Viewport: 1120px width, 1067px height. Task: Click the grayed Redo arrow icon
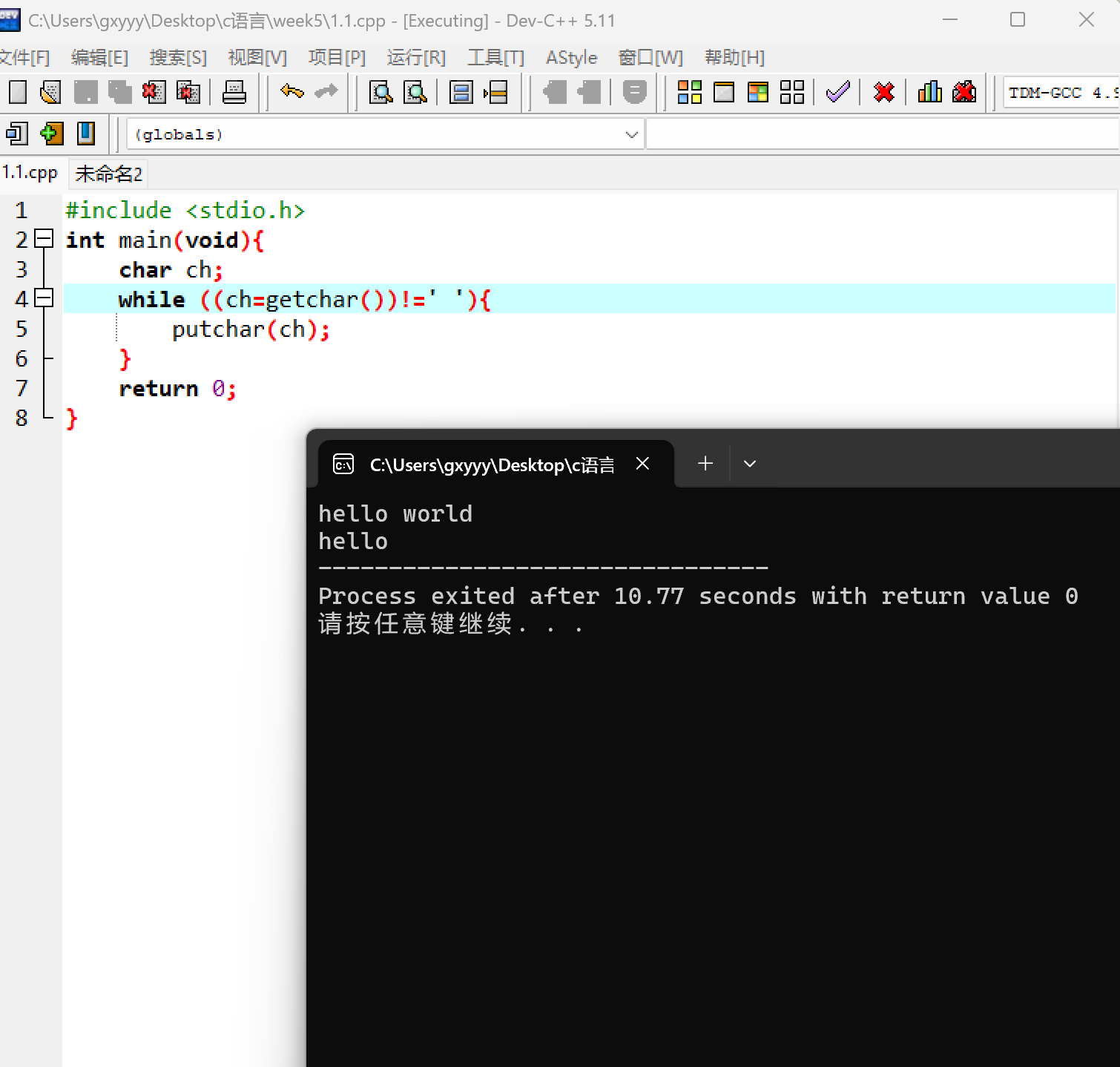(x=326, y=92)
